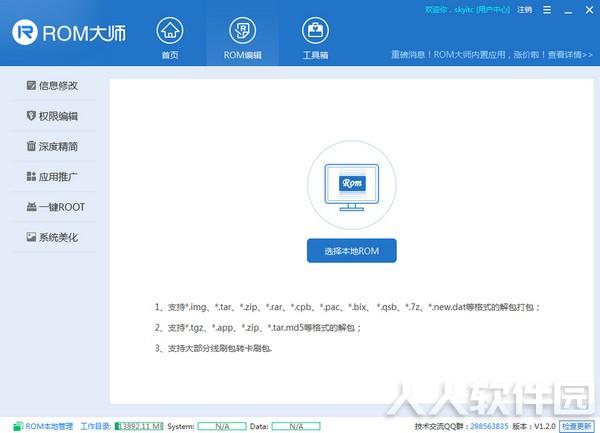Screen dimensions: 600x433
Task: Open the 用户中心 link
Action: 493,10
